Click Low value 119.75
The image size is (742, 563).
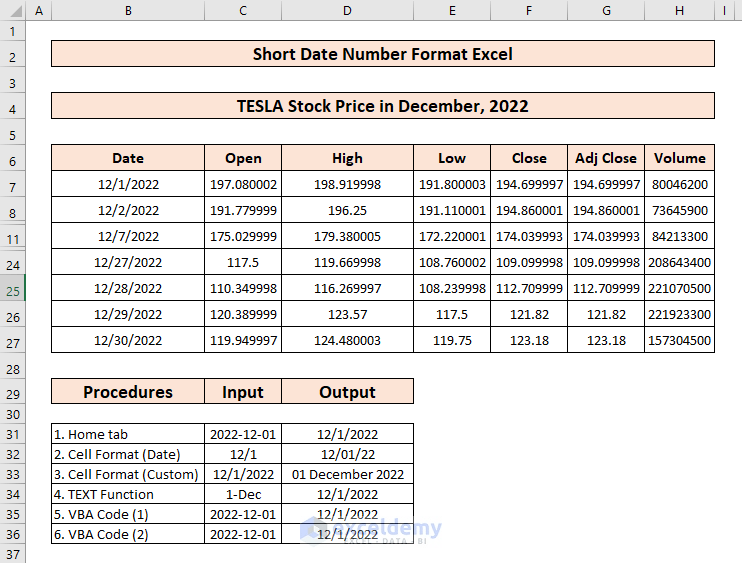(x=452, y=340)
